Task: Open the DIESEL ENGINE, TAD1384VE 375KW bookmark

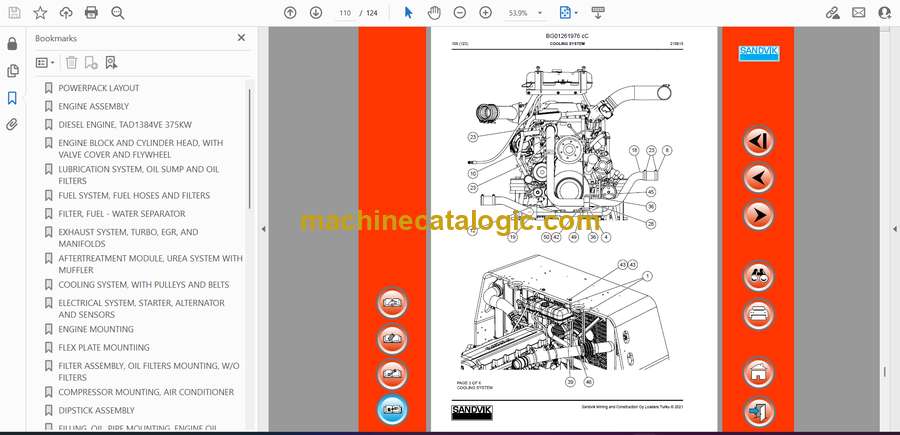Action: pyautogui.click(x=125, y=125)
